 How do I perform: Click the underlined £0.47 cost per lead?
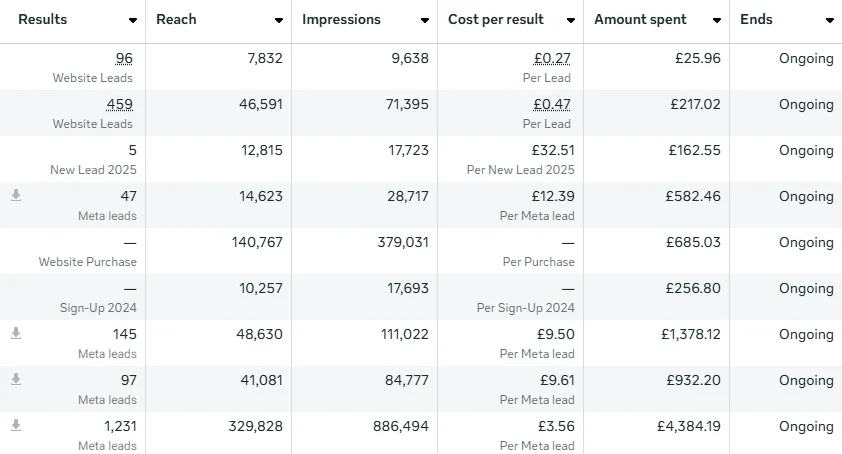point(552,105)
